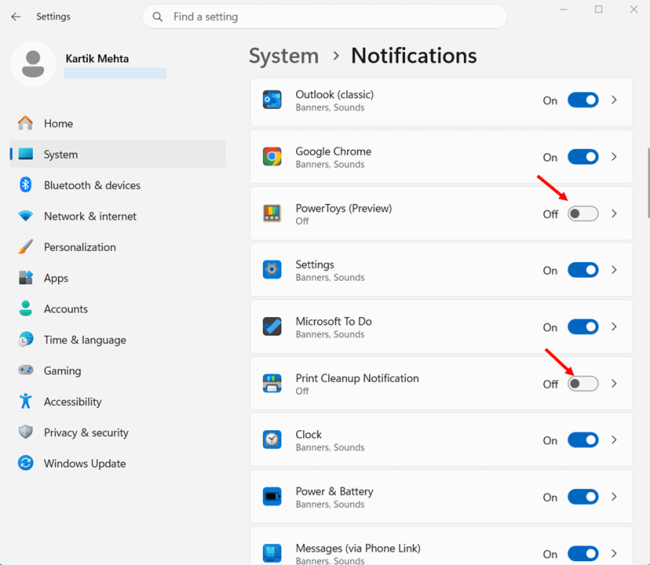Expand PowerToys (Preview) row chevron

point(614,213)
